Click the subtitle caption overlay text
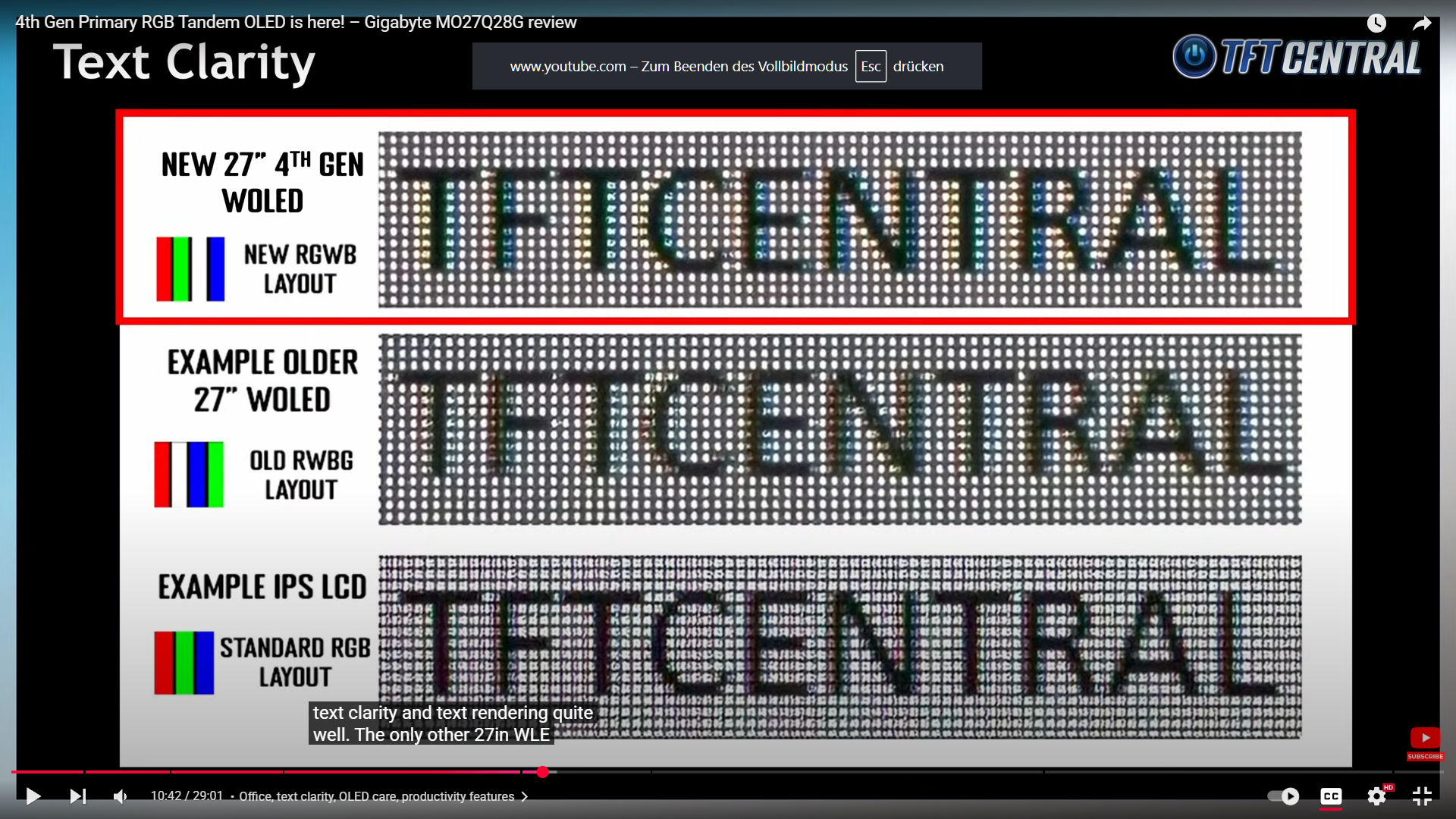 tap(450, 723)
